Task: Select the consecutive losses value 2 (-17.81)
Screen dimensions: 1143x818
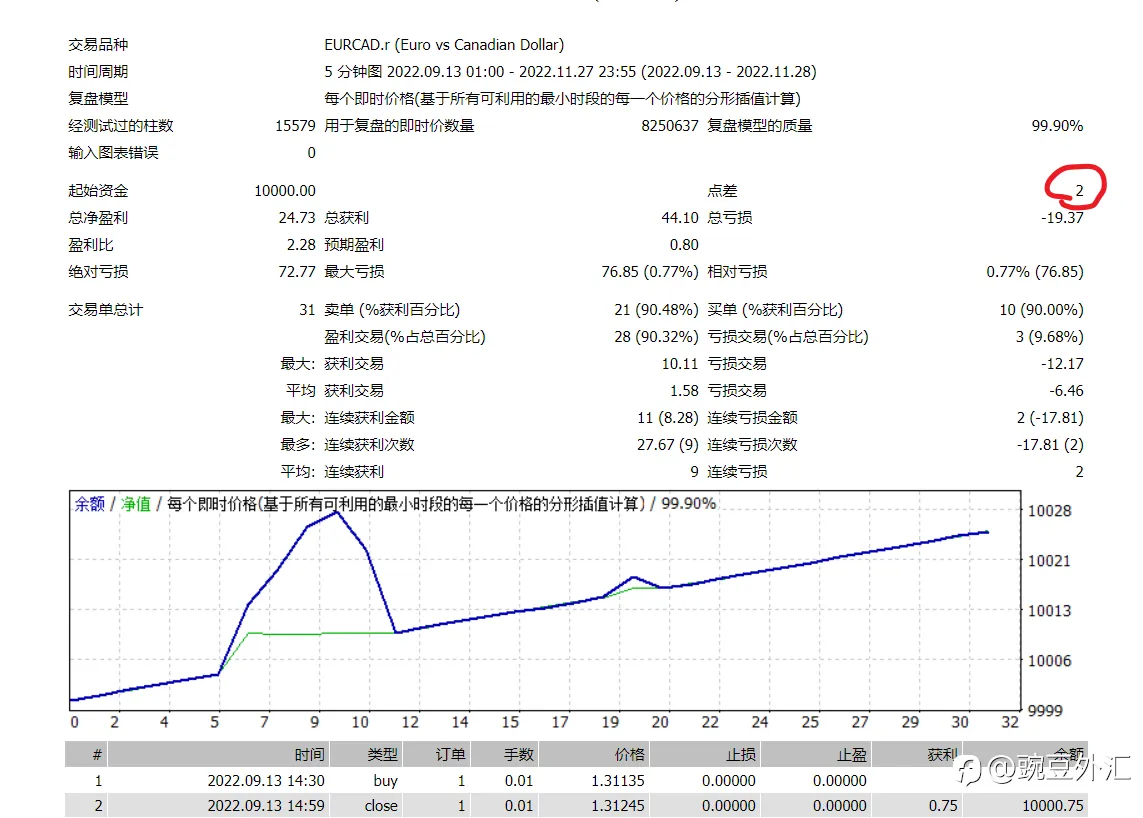Action: pyautogui.click(x=1050, y=417)
